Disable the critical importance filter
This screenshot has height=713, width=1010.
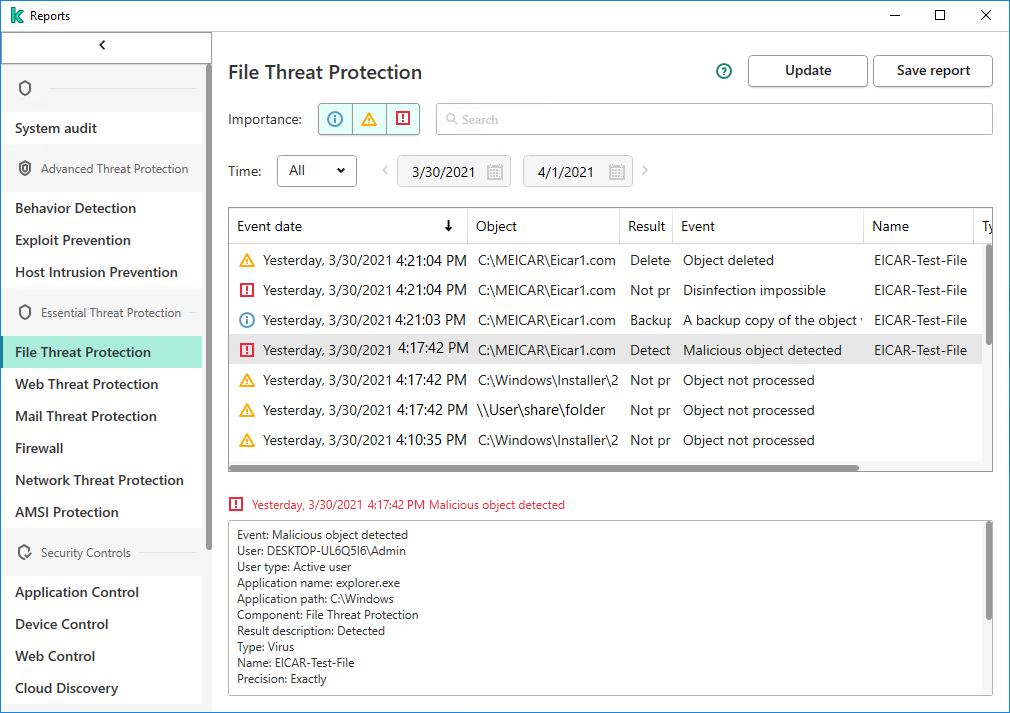point(402,118)
